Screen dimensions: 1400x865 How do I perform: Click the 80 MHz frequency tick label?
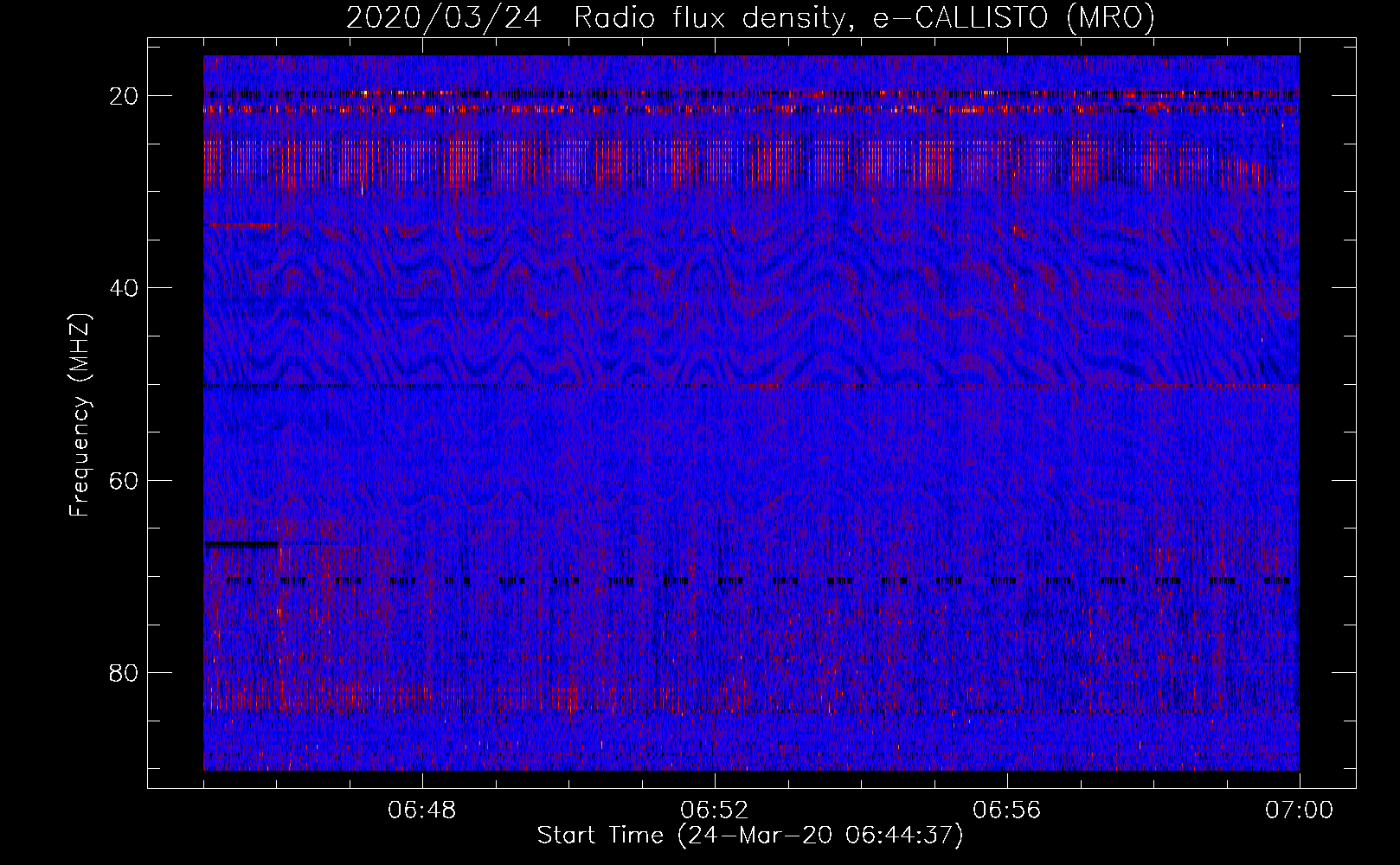tap(125, 673)
